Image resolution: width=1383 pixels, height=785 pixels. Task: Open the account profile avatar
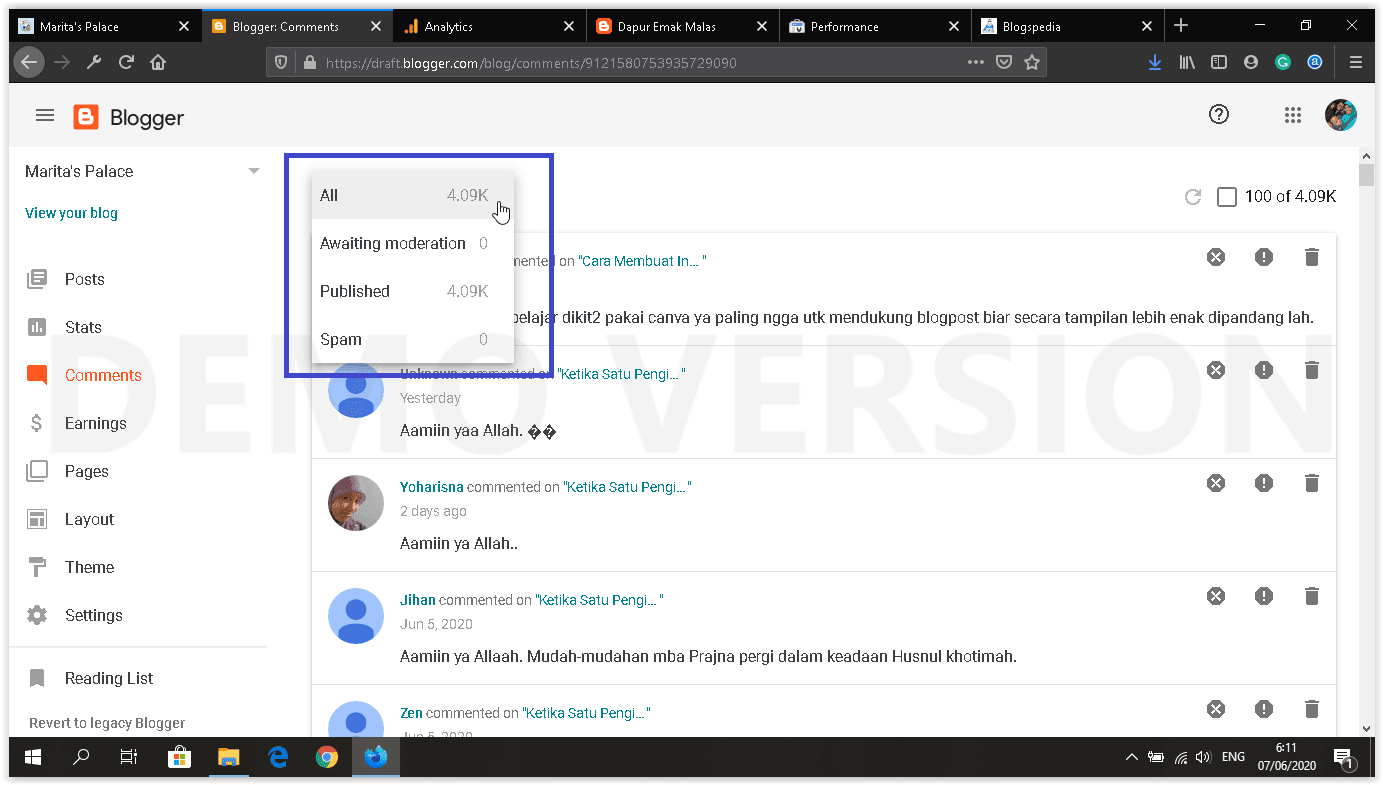click(1341, 115)
